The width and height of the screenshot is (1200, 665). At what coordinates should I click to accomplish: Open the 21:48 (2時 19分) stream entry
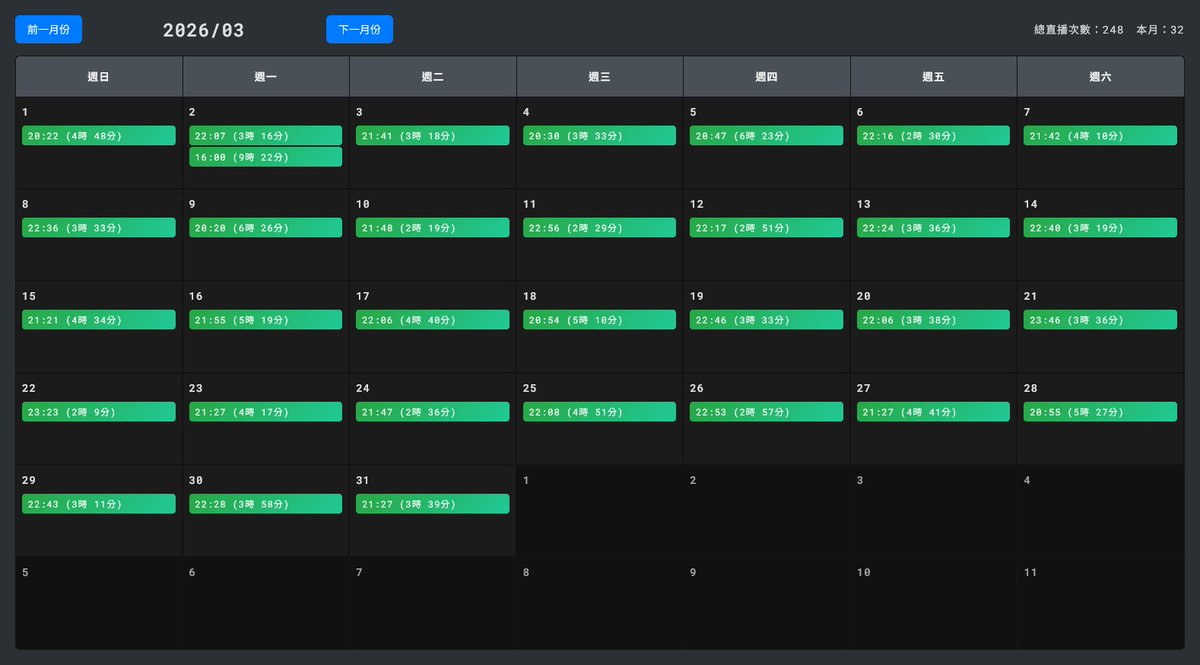pyautogui.click(x=433, y=228)
